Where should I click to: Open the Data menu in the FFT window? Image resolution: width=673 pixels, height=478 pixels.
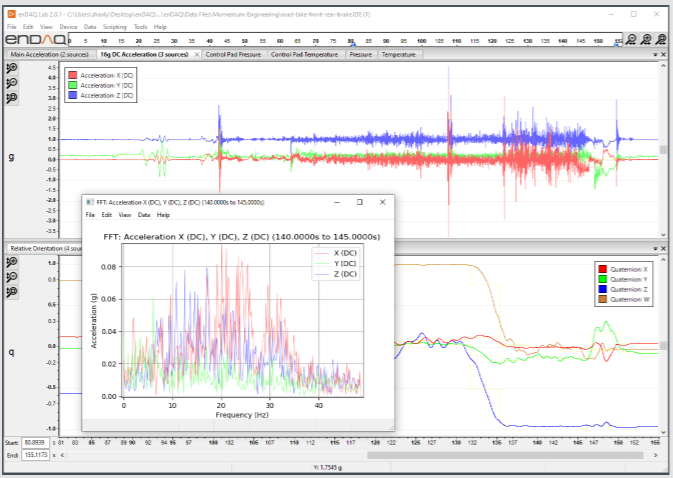click(144, 215)
